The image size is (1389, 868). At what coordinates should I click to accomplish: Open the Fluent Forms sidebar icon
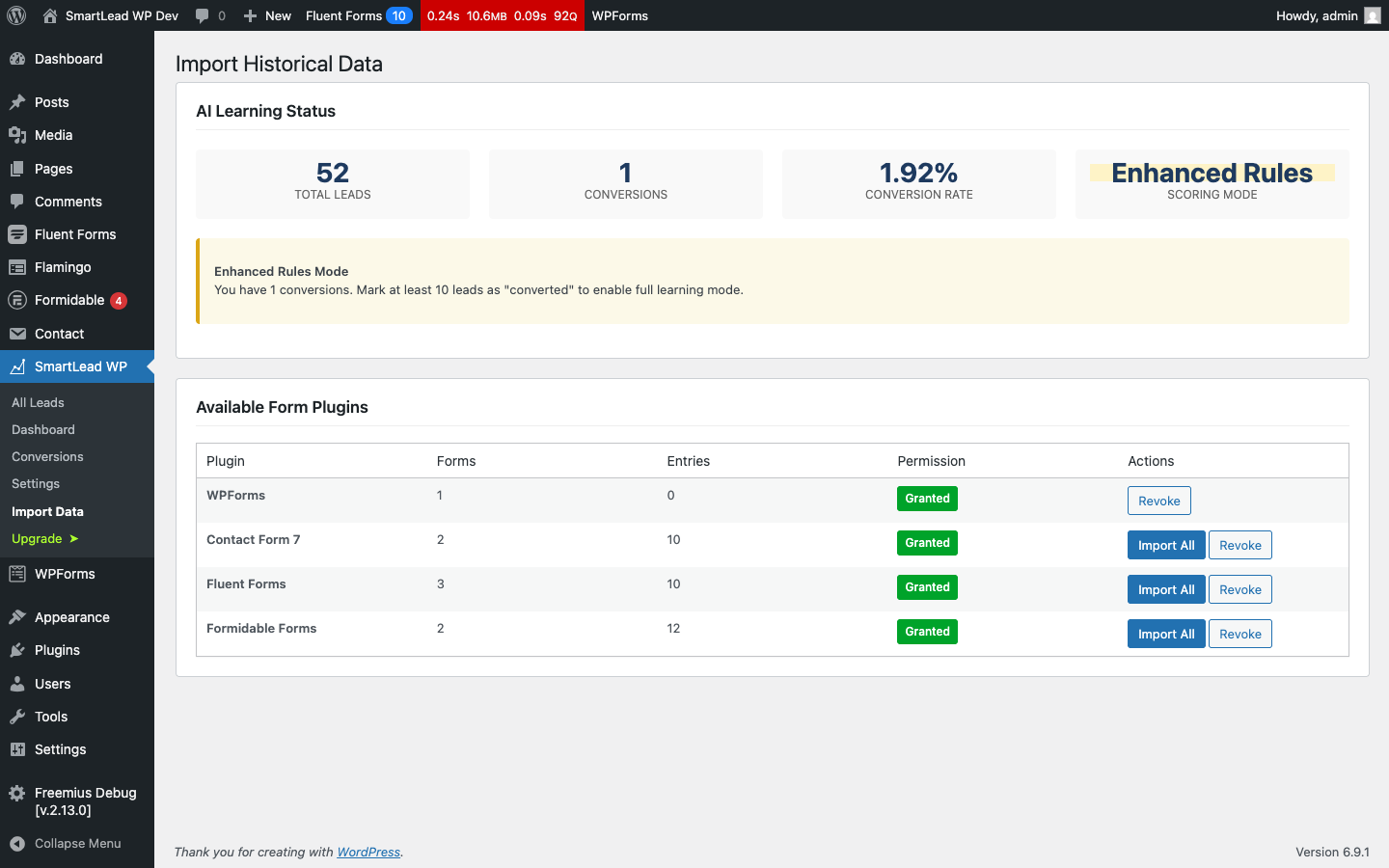coord(19,233)
